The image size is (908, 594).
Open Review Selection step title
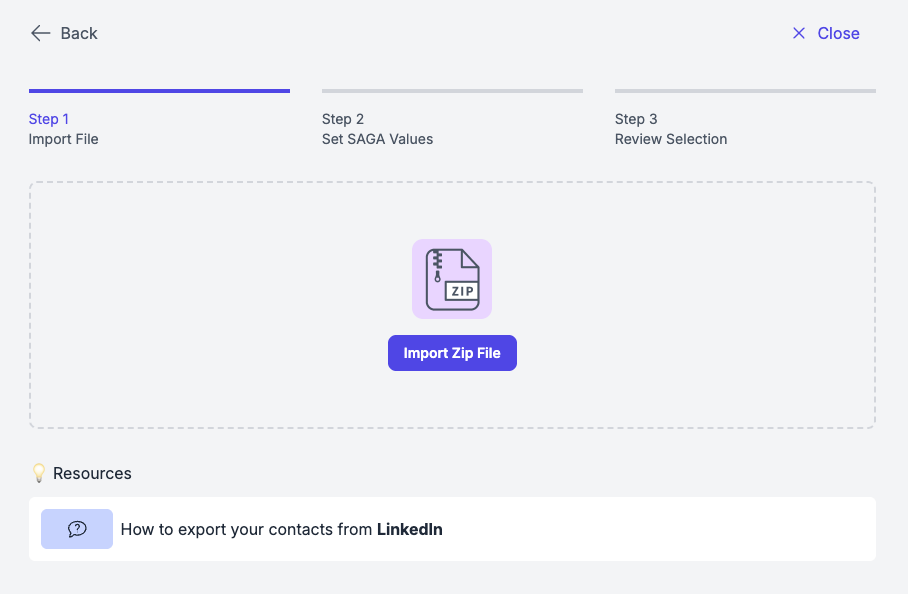point(671,140)
